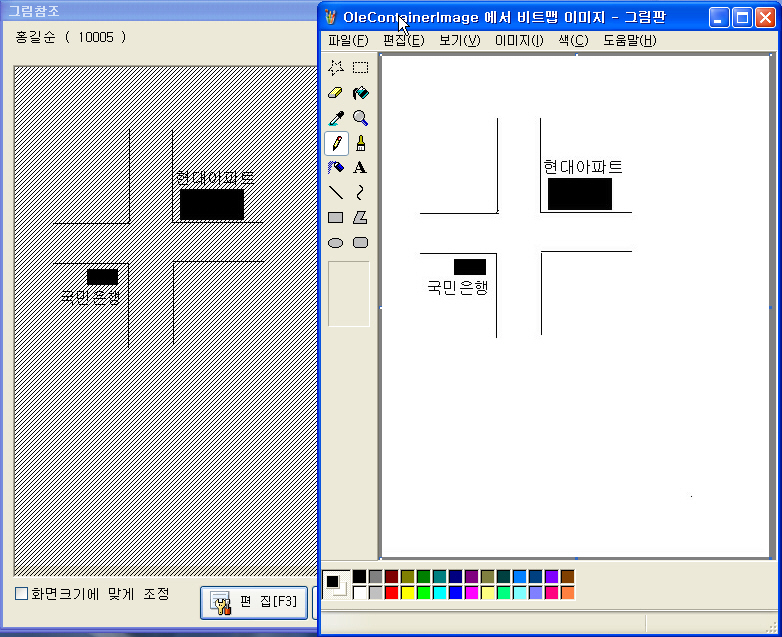Activate the Airbrush spray tool
Screen dimensions: 782x637
click(x=336, y=168)
